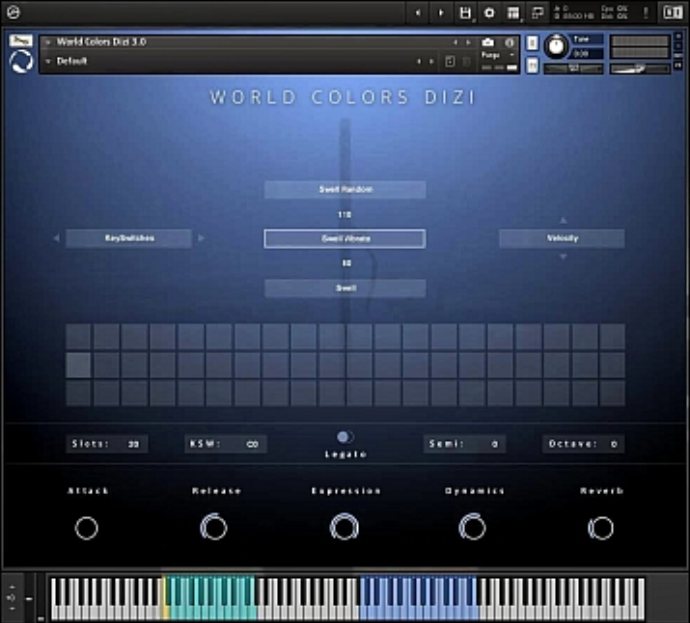The image size is (690, 623).
Task: Open the snapshot camera view
Action: point(488,42)
